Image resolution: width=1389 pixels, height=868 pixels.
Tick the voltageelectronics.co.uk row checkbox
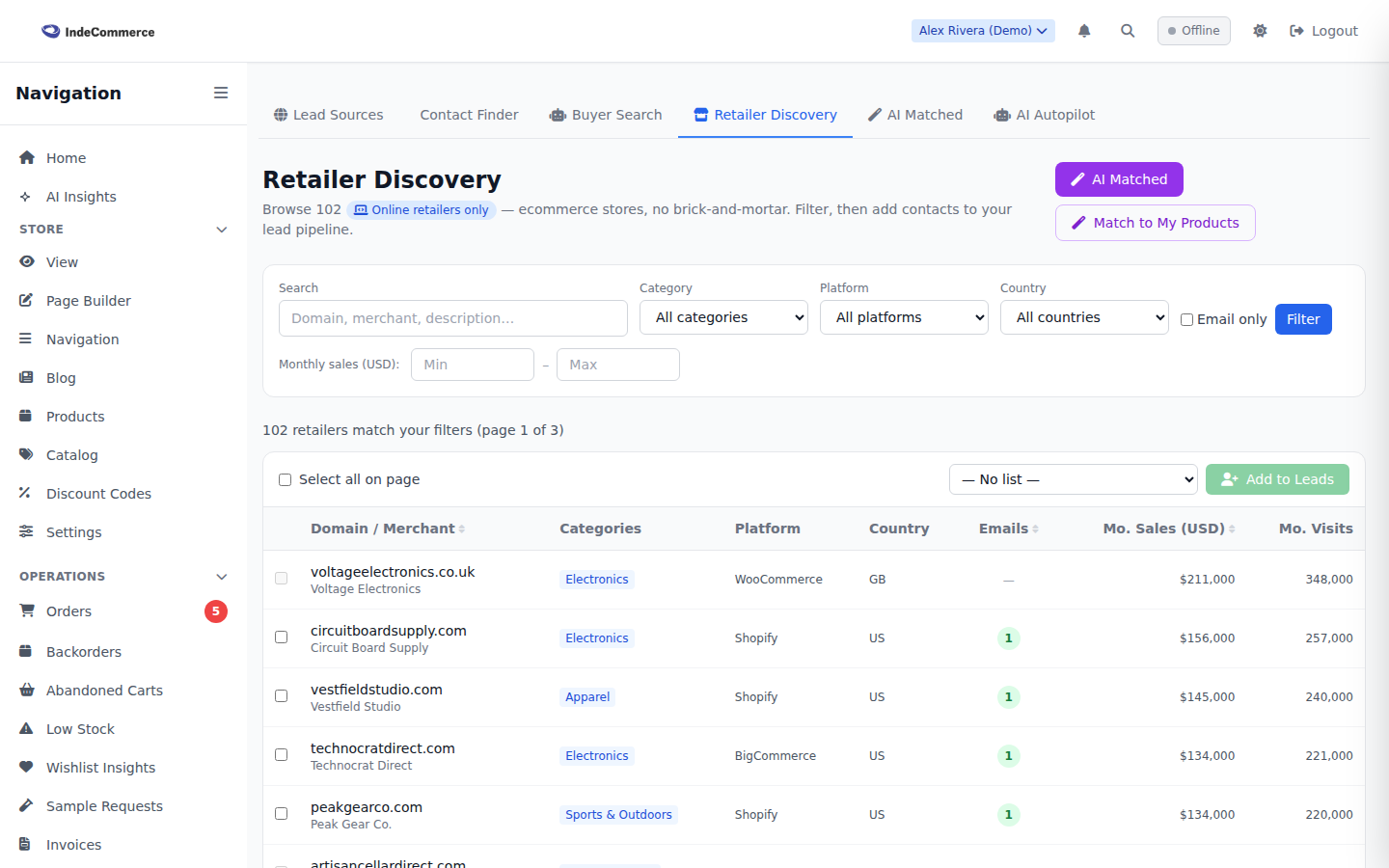click(x=281, y=579)
